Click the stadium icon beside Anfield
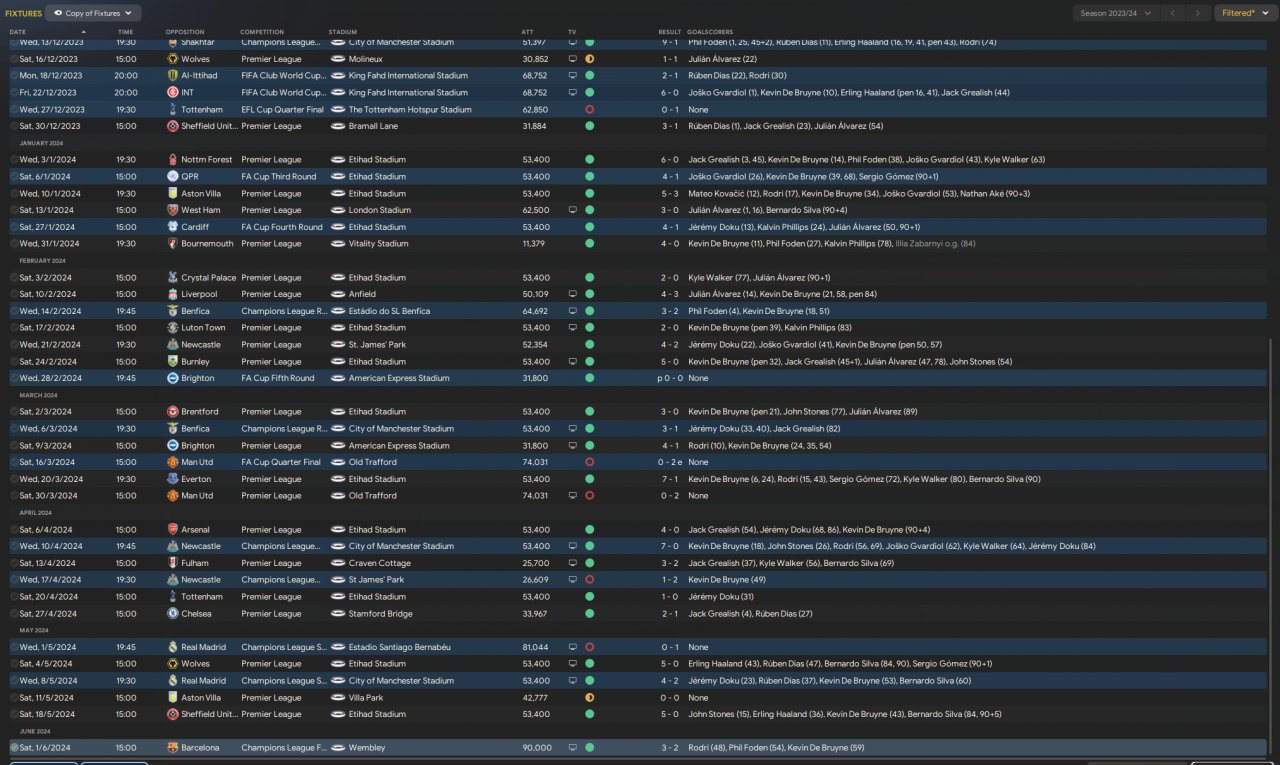The height and width of the screenshot is (765, 1280). tap(337, 295)
